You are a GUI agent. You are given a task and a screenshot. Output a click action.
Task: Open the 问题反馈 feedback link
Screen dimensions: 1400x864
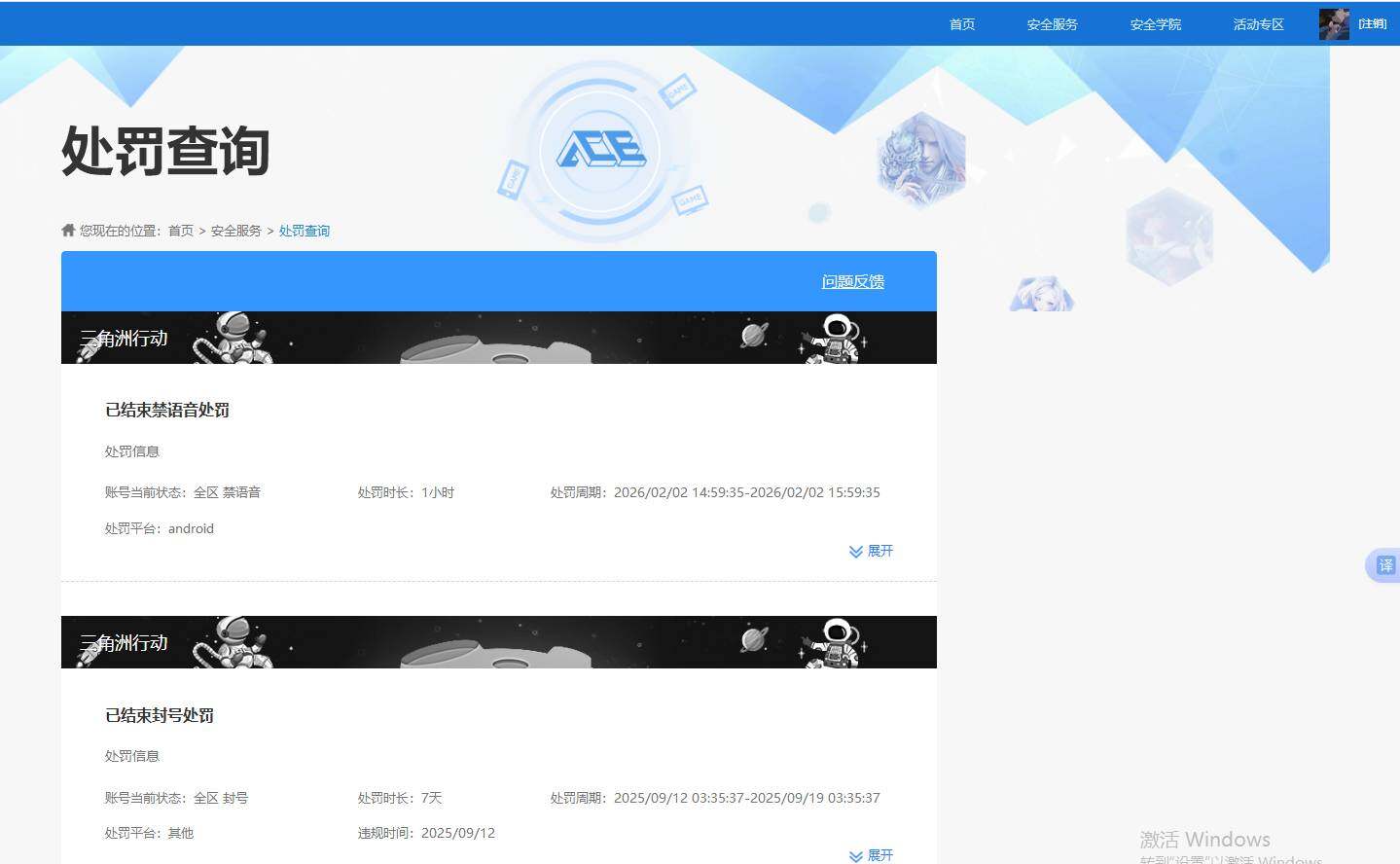852,281
